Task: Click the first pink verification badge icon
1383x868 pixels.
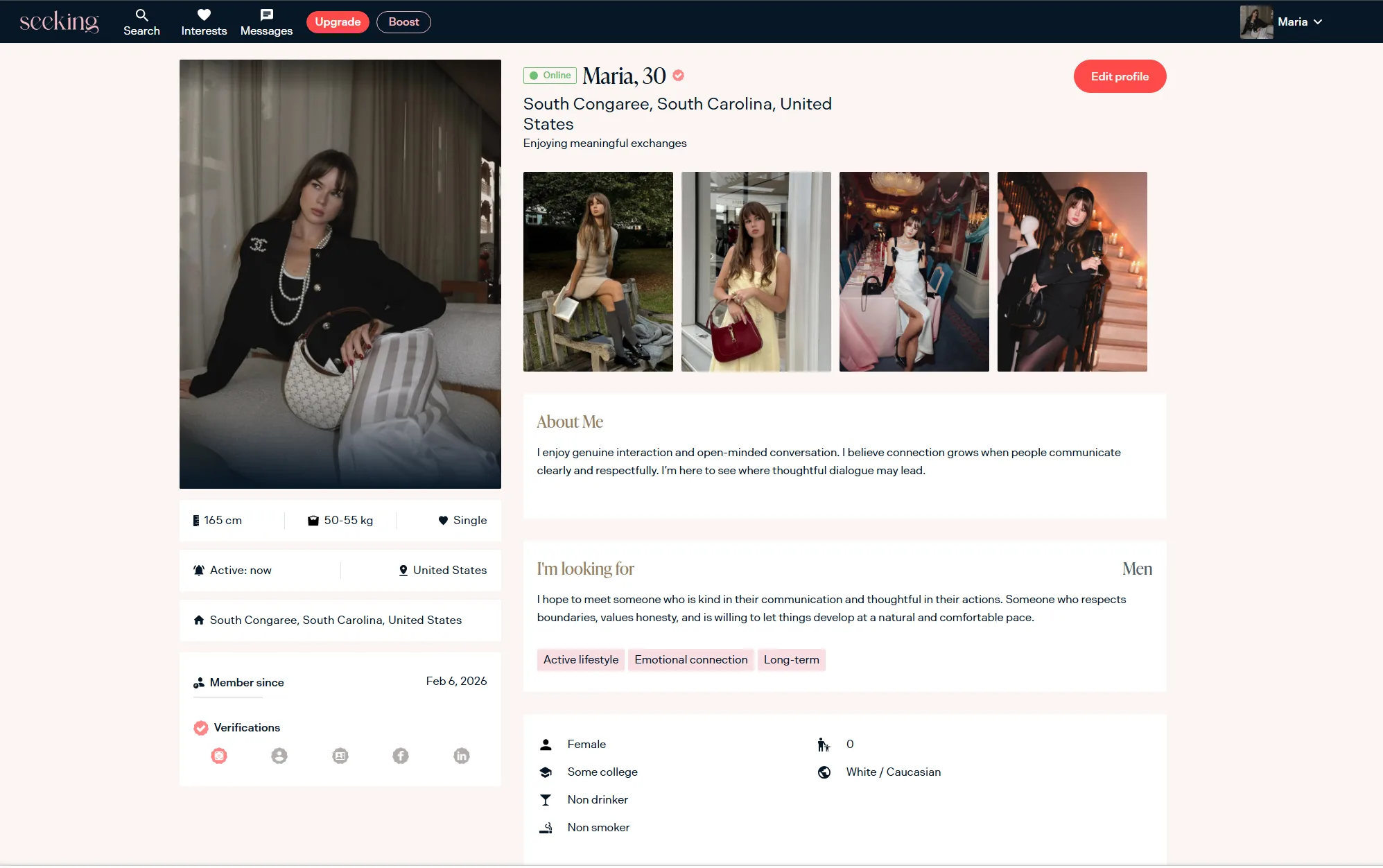Action: 219,756
